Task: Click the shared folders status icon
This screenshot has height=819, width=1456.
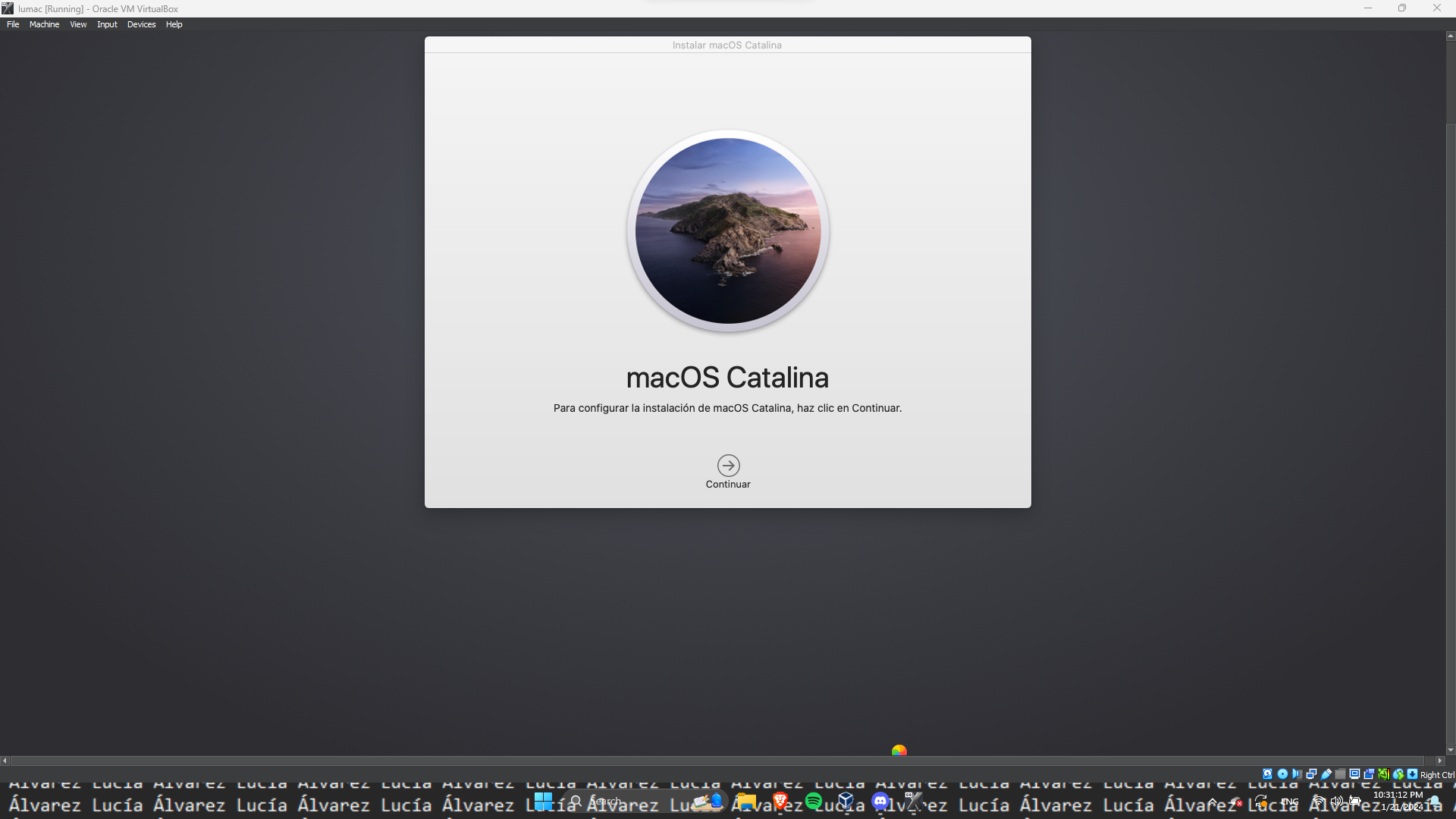Action: pyautogui.click(x=1340, y=774)
